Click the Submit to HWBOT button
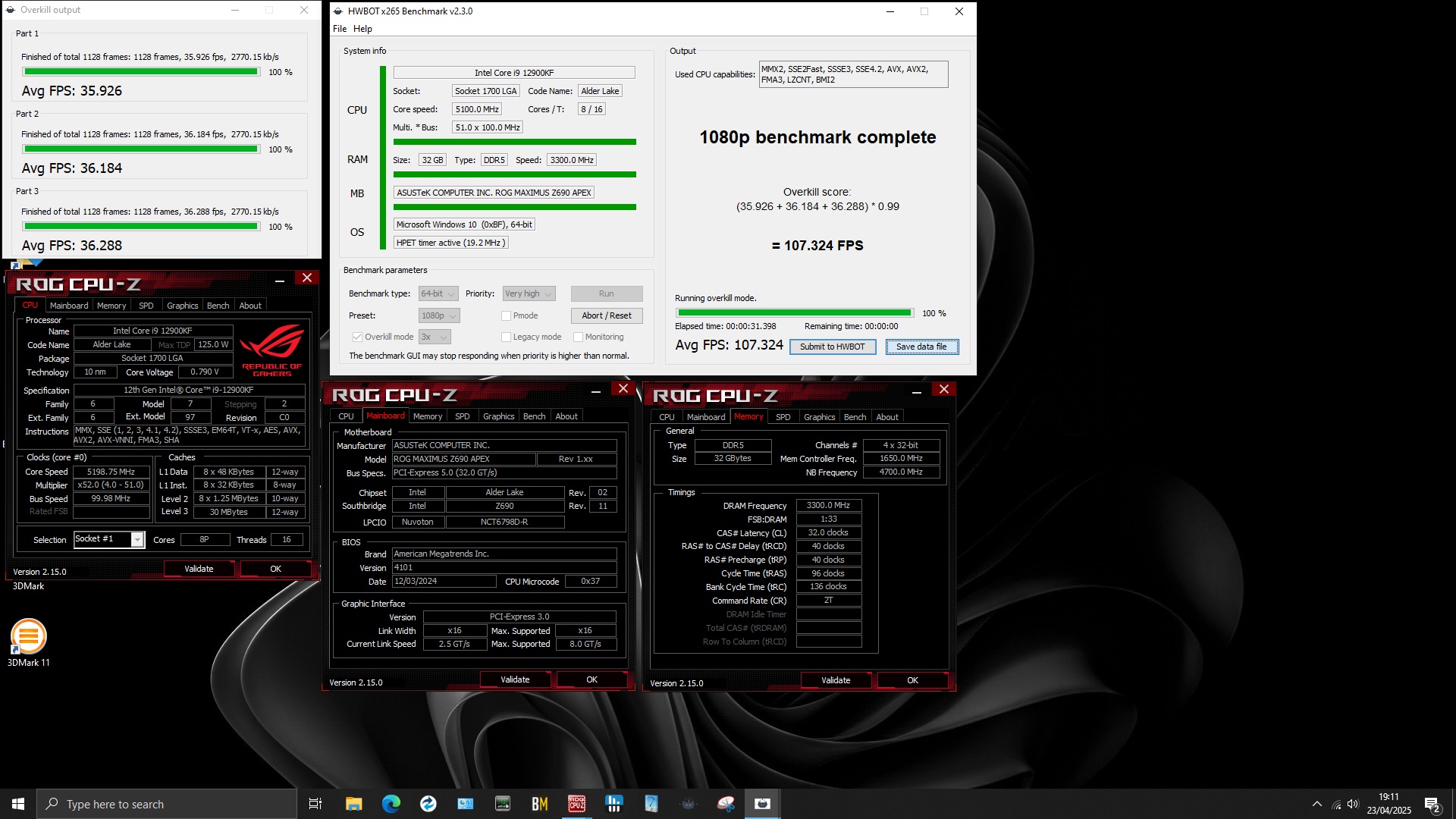This screenshot has height=819, width=1456. [833, 347]
